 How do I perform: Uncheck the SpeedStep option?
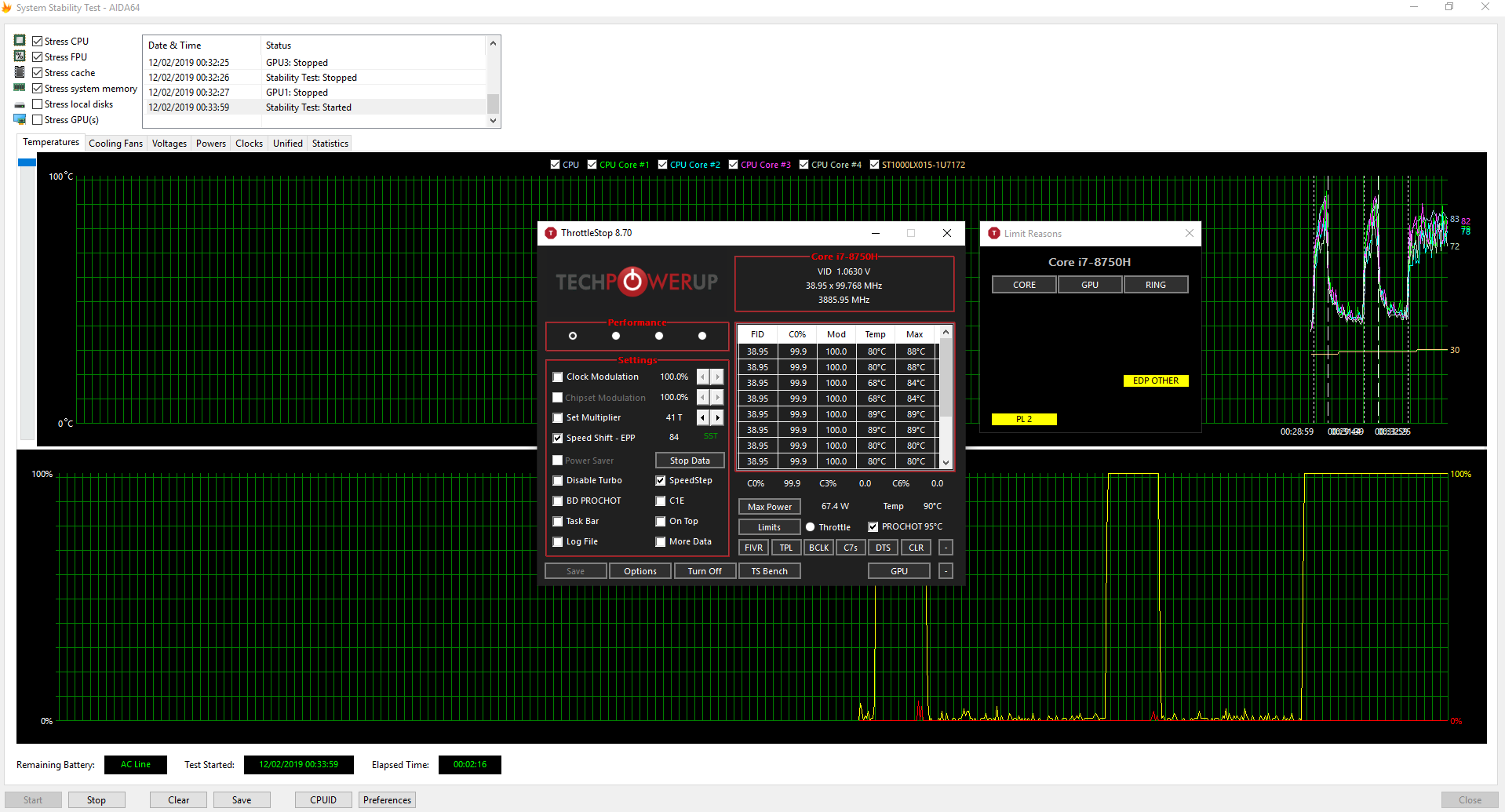(661, 480)
